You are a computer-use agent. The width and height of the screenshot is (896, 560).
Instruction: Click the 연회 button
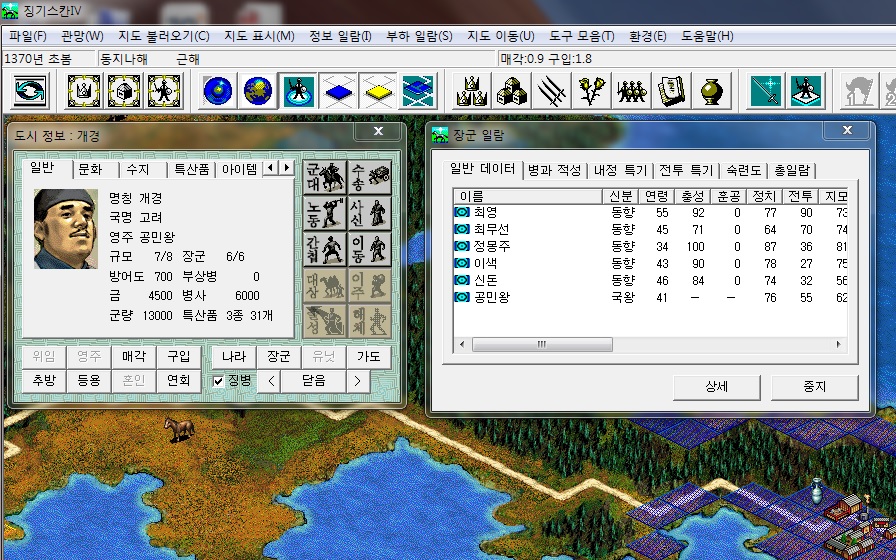(x=179, y=381)
